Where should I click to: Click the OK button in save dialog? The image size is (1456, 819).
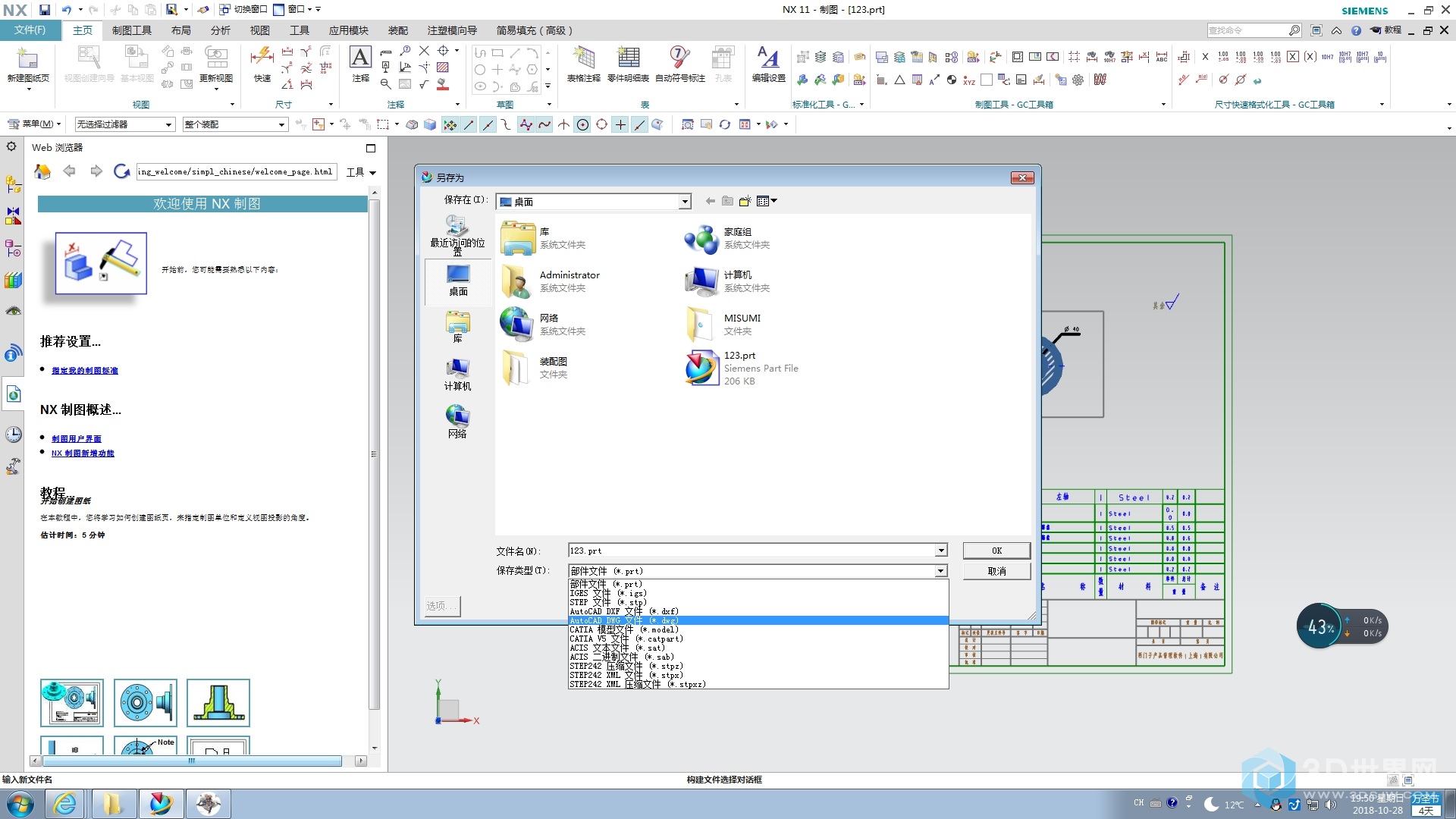click(x=996, y=551)
